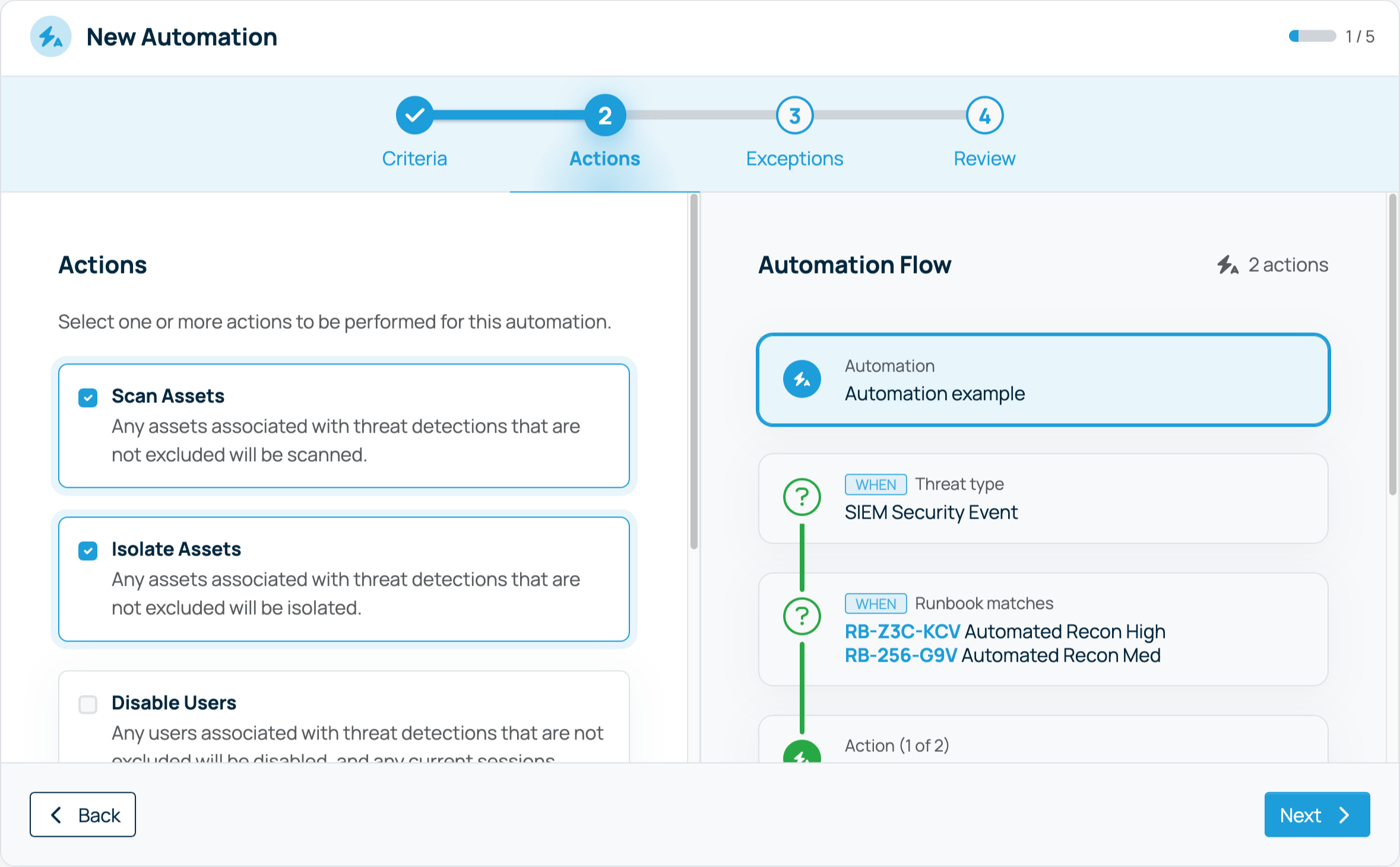Click the green Action 1 of 2 icon
This screenshot has height=867, width=1400.
point(802,753)
